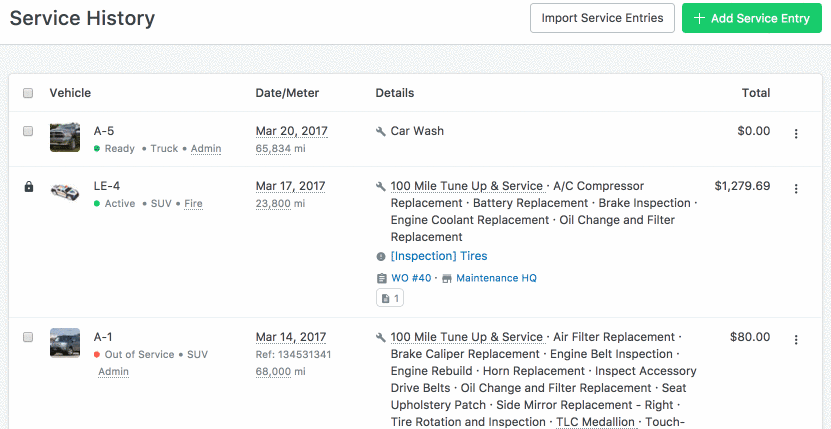Click the meter reading 65,834 mi

(280, 148)
